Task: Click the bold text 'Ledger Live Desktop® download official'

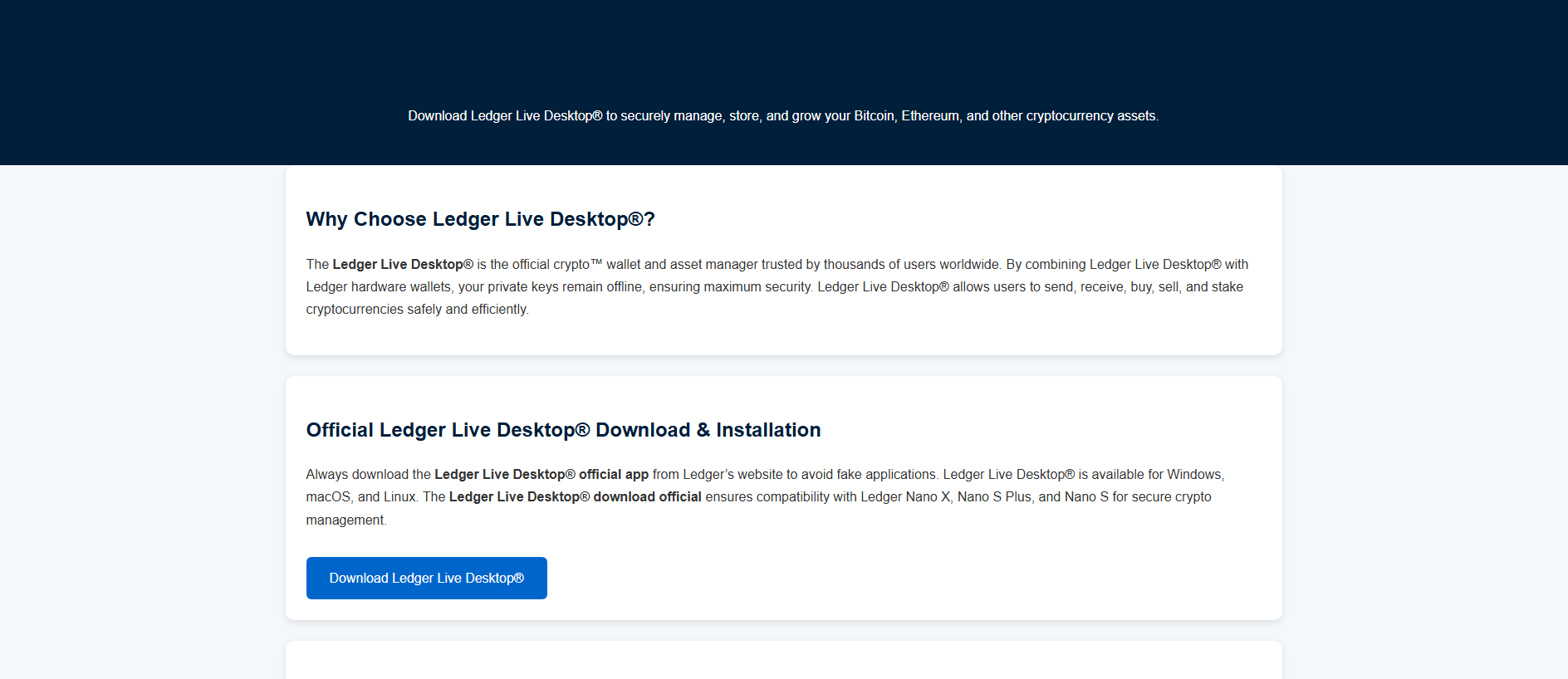Action: click(575, 496)
